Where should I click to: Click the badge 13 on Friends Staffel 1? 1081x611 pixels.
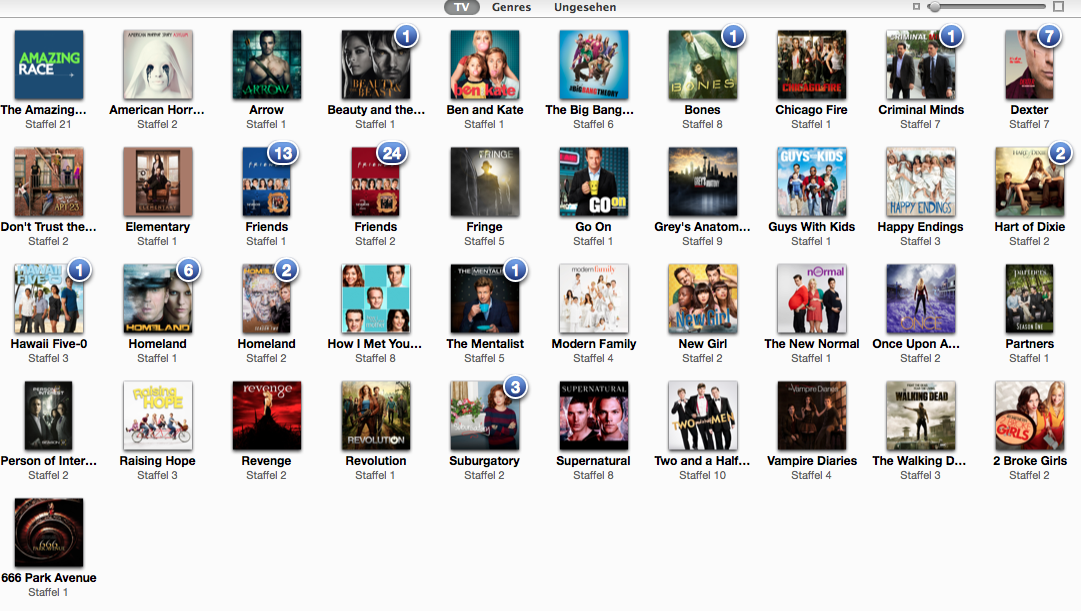tap(283, 153)
